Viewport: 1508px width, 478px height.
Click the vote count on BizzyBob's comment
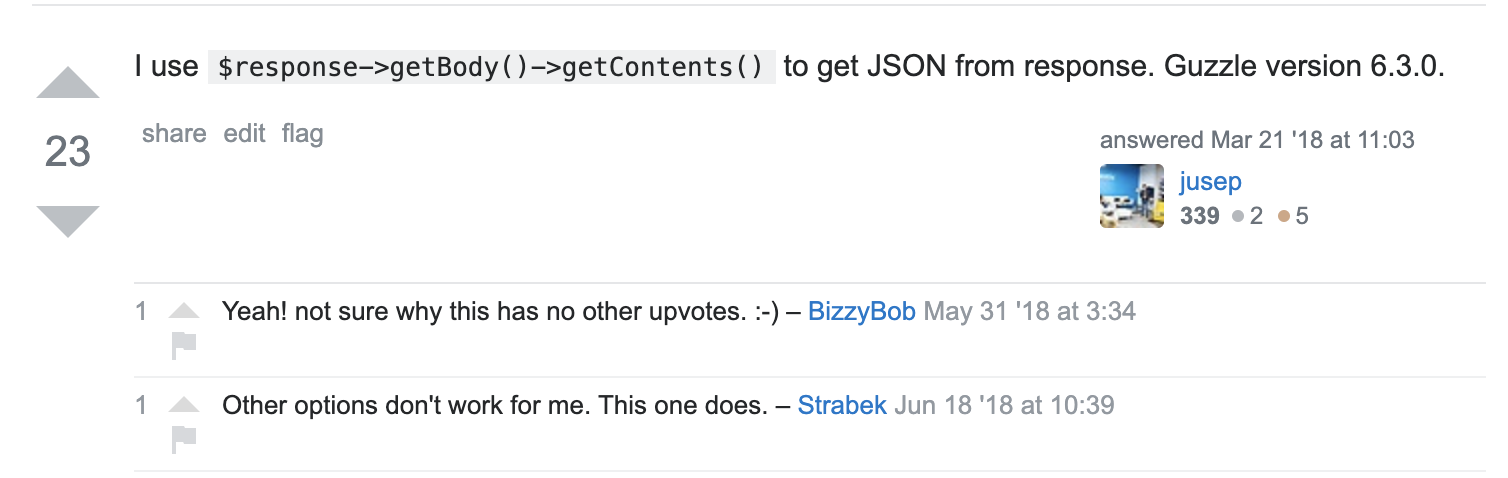point(141,311)
